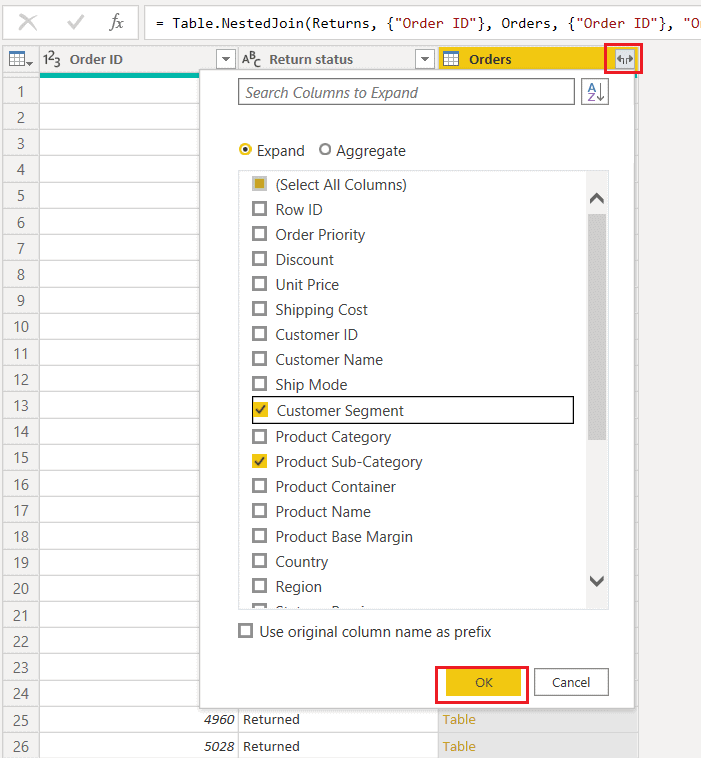Click the OK button

(x=483, y=682)
